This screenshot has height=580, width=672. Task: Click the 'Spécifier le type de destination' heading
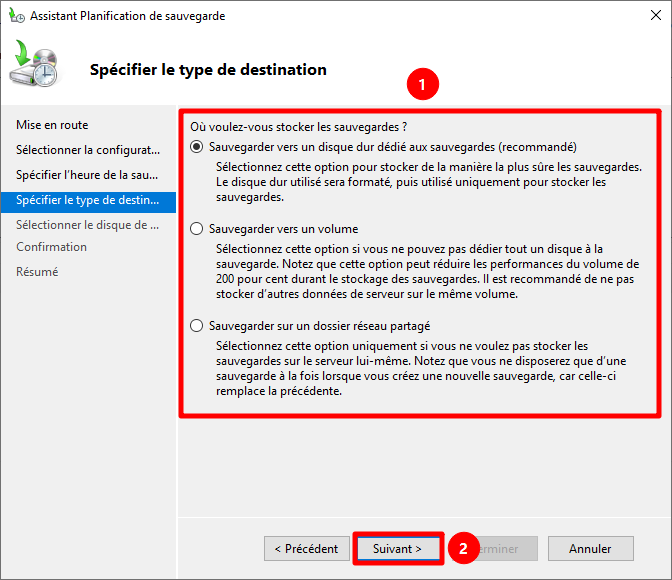[208, 70]
